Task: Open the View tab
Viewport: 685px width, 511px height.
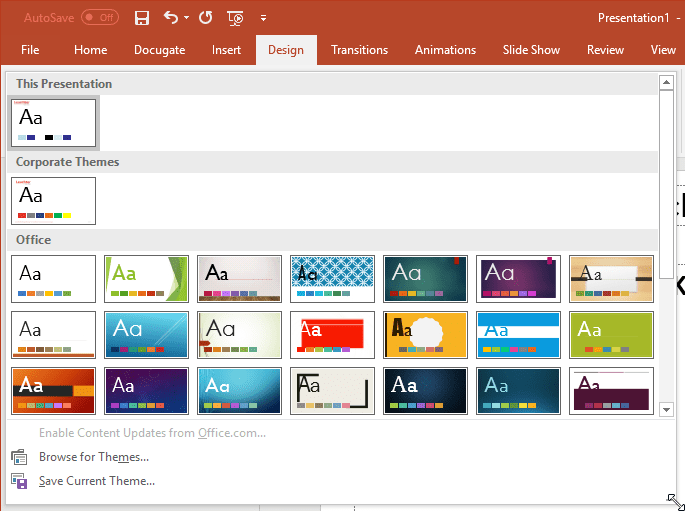Action: (663, 50)
